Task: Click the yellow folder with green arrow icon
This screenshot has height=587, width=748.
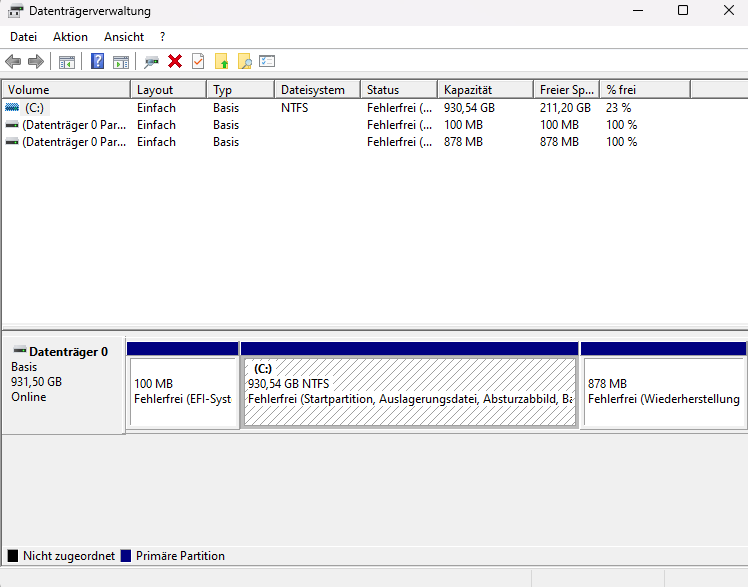Action: click(221, 62)
